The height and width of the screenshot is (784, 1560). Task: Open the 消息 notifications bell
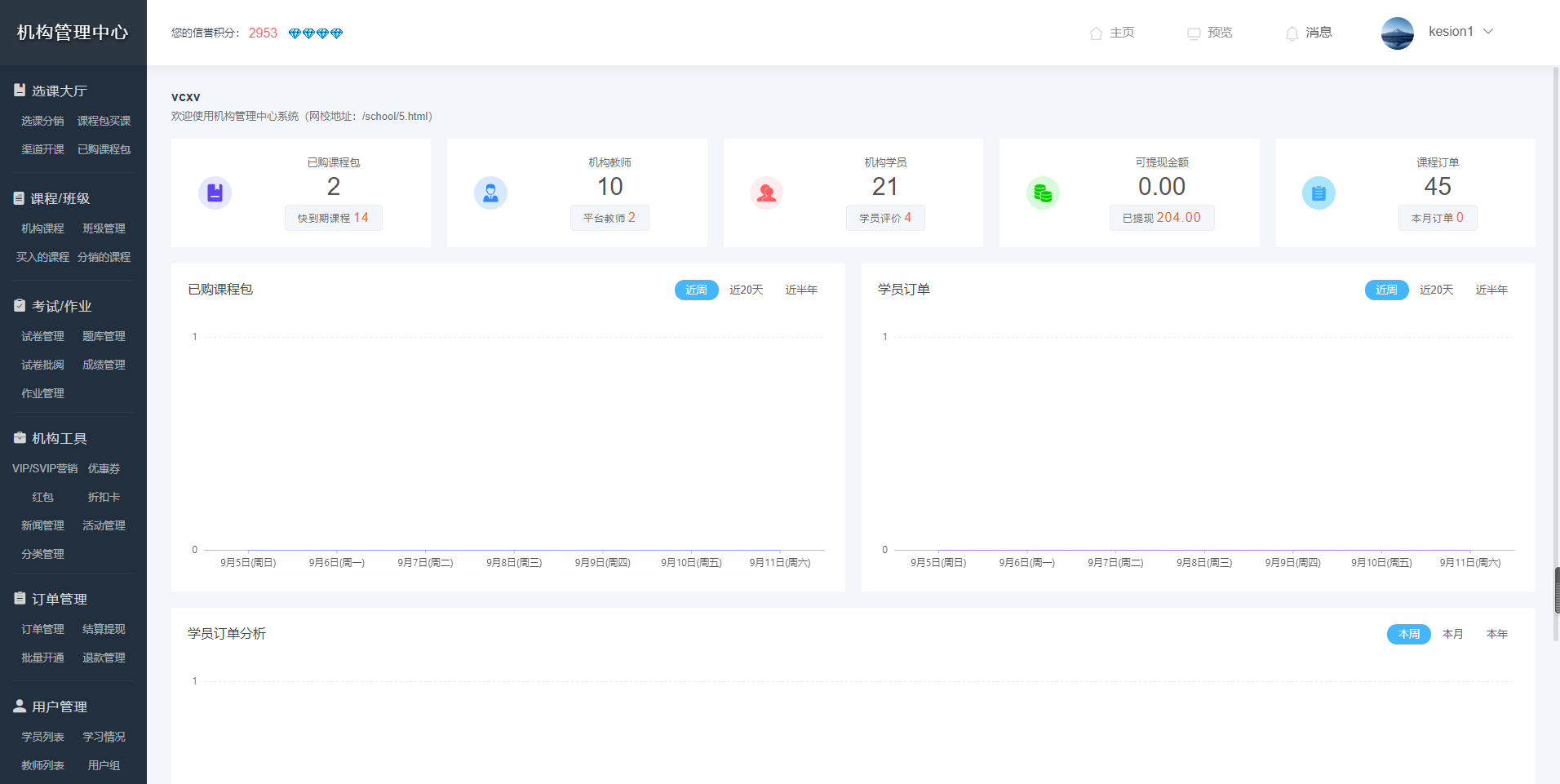pyautogui.click(x=1308, y=33)
